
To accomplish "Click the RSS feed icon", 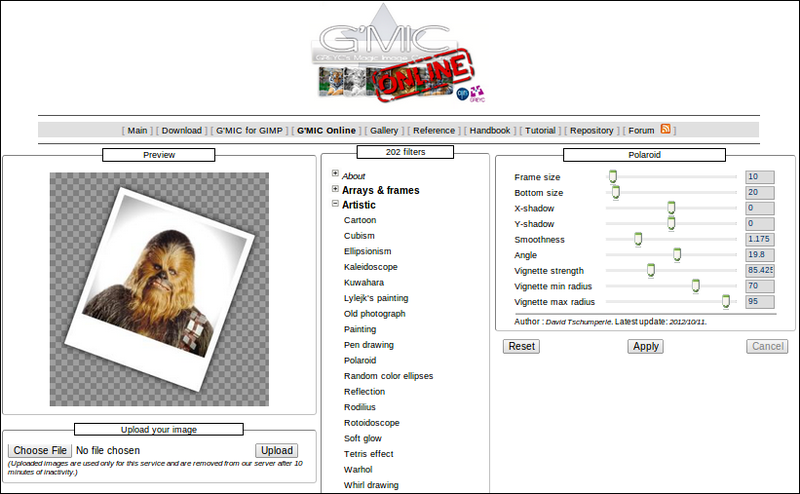I will tap(666, 129).
